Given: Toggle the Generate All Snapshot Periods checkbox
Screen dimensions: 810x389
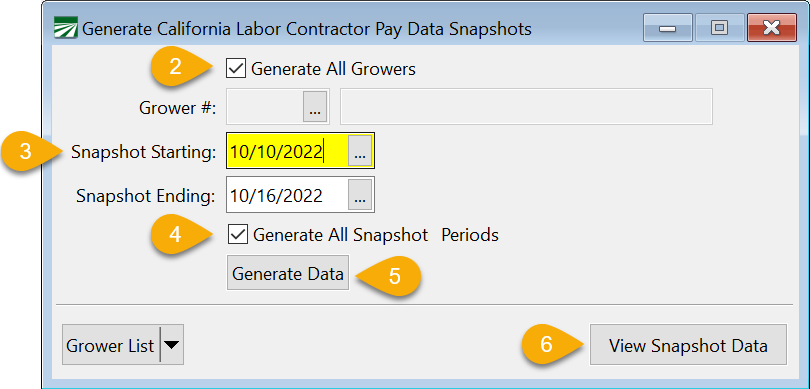Looking at the screenshot, I should [x=238, y=235].
